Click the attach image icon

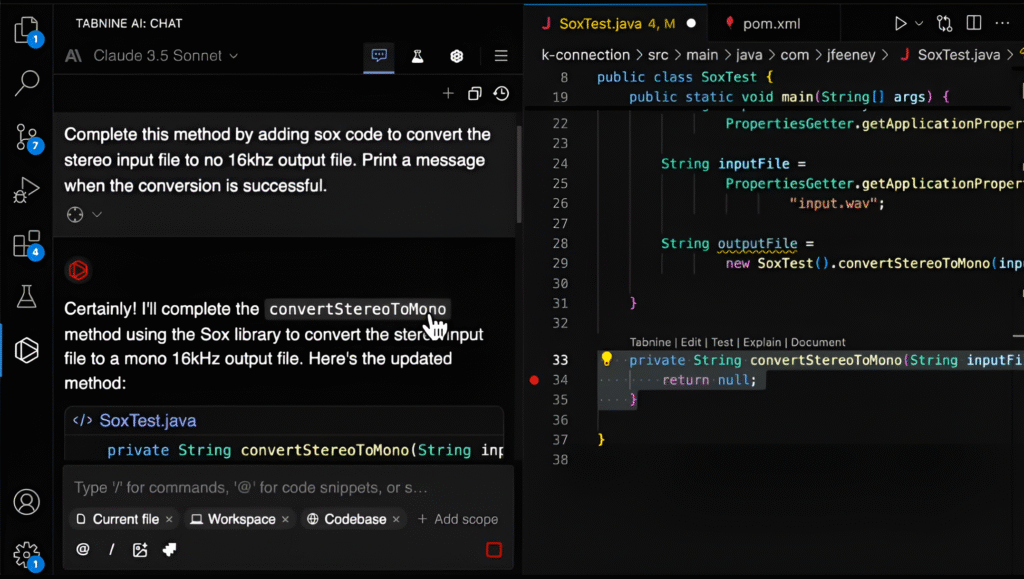point(140,550)
